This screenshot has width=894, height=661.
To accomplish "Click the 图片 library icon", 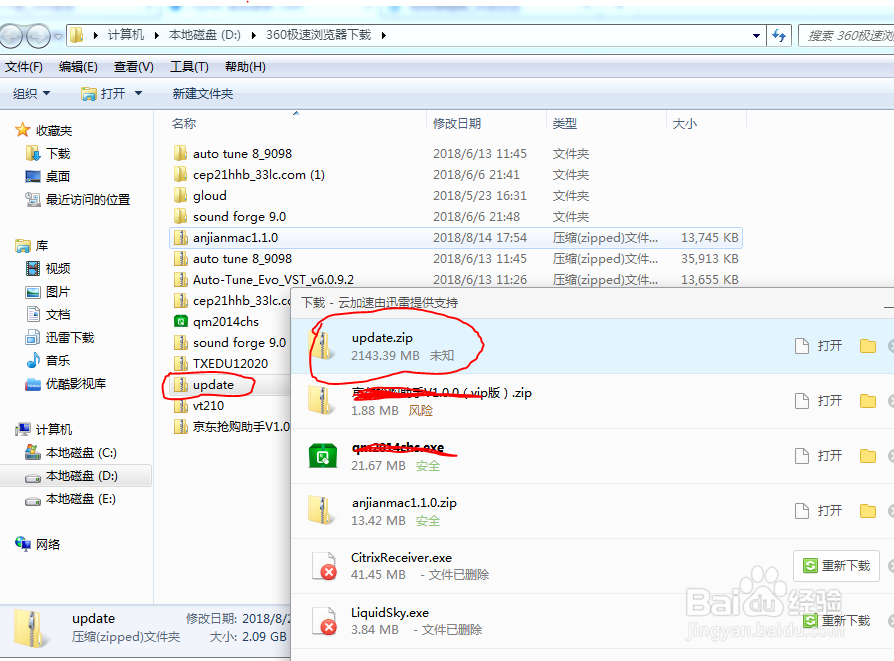I will click(x=33, y=292).
